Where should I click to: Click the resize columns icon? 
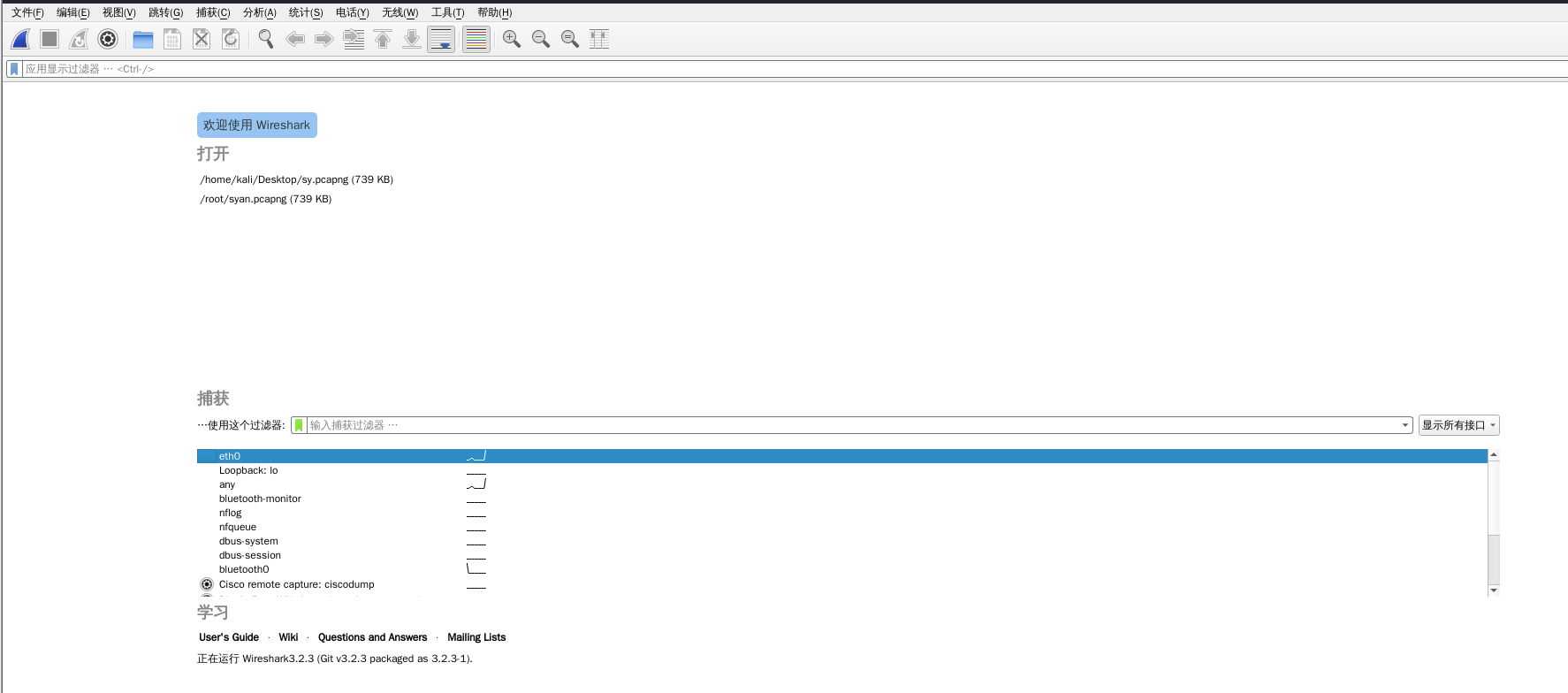point(599,39)
